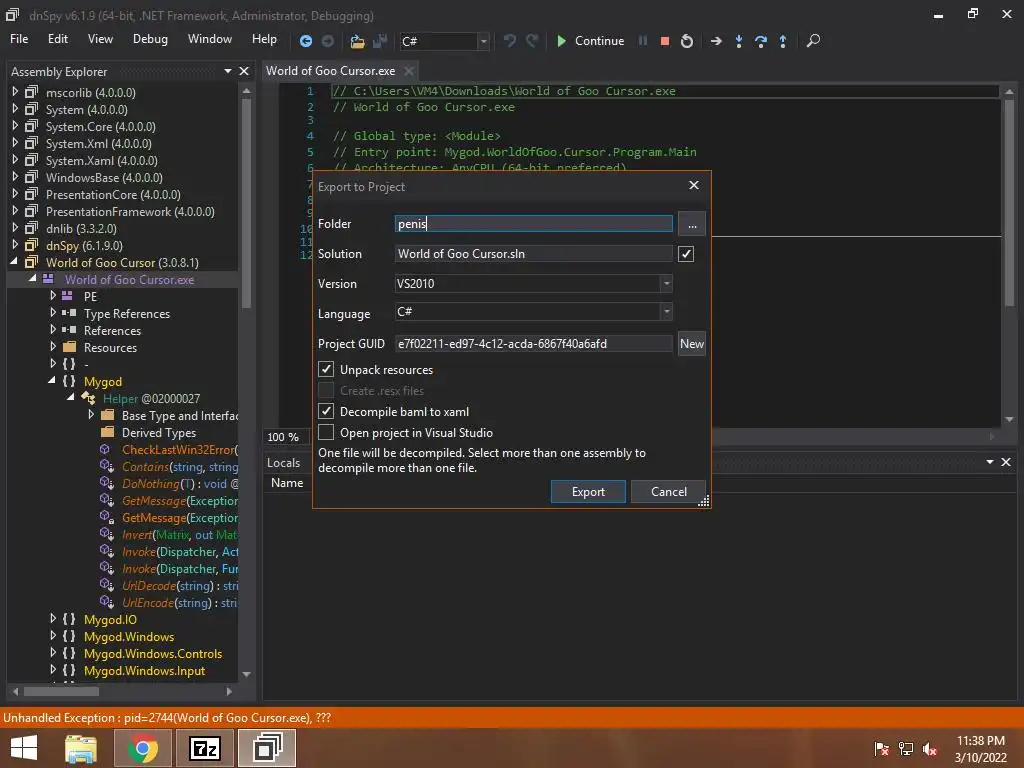Click the Folder input field
The width and height of the screenshot is (1024, 768).
click(534, 224)
